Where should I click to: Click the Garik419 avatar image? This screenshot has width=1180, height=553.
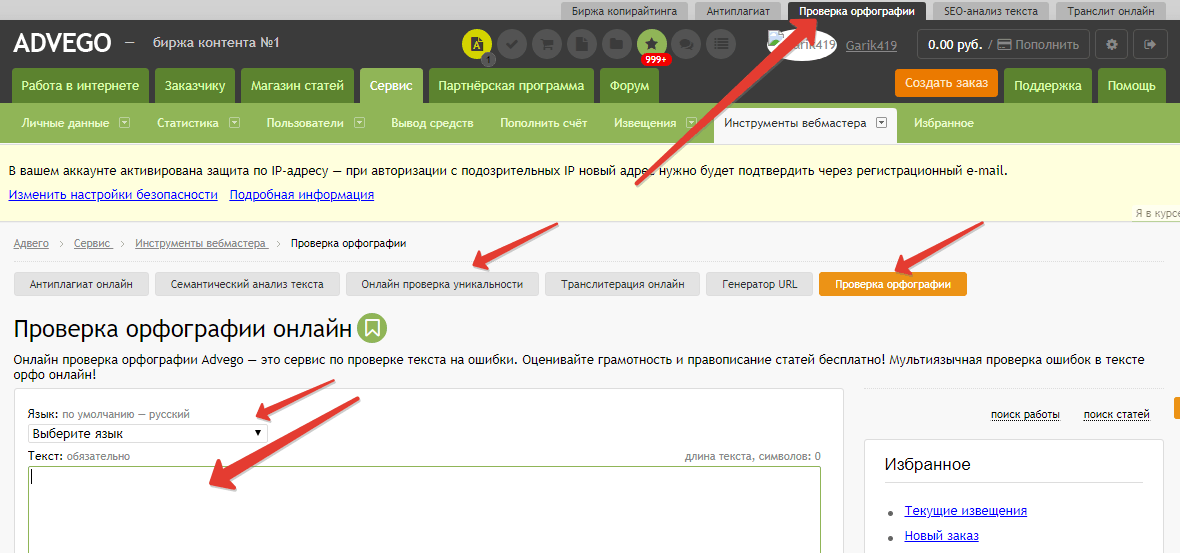(x=802, y=44)
